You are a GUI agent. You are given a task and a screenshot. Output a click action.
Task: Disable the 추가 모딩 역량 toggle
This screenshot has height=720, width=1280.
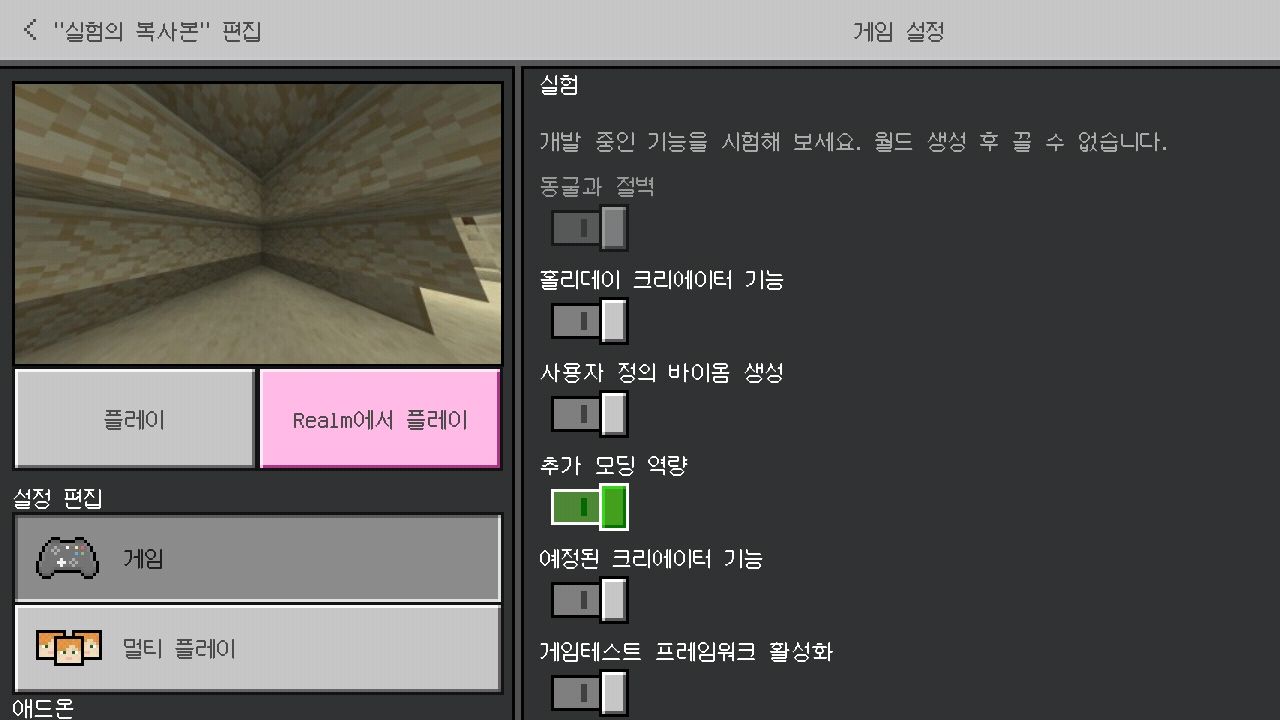click(589, 507)
